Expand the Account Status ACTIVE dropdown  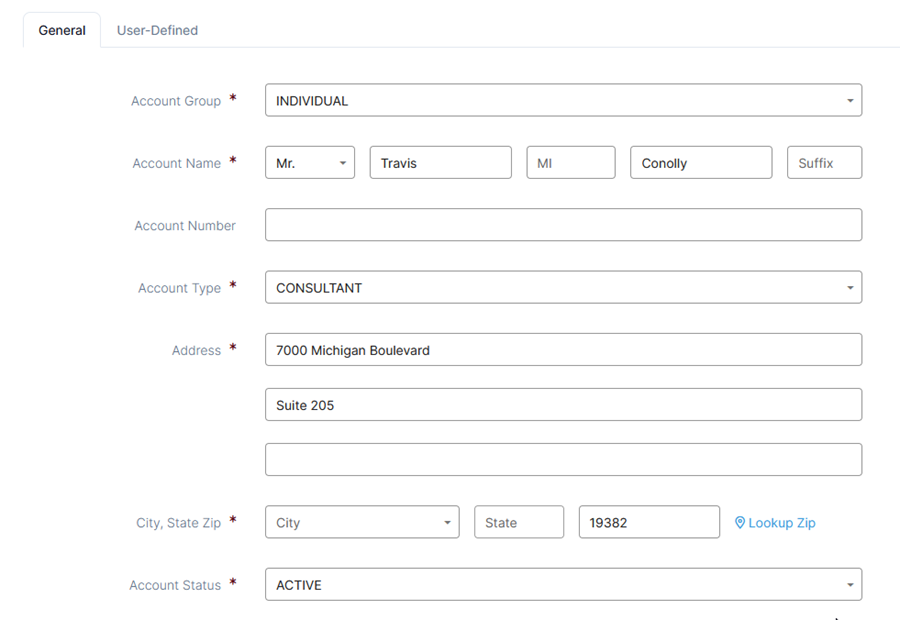click(x=563, y=585)
